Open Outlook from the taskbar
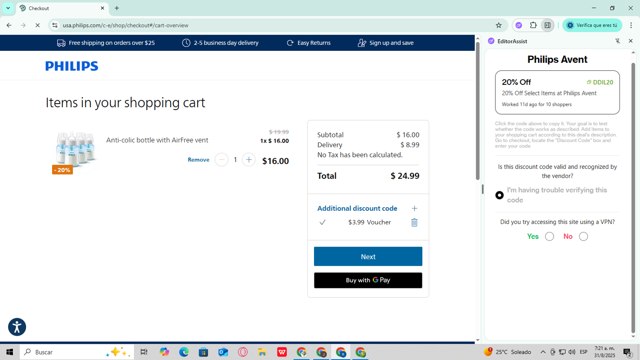640x360 pixels. pos(223,352)
